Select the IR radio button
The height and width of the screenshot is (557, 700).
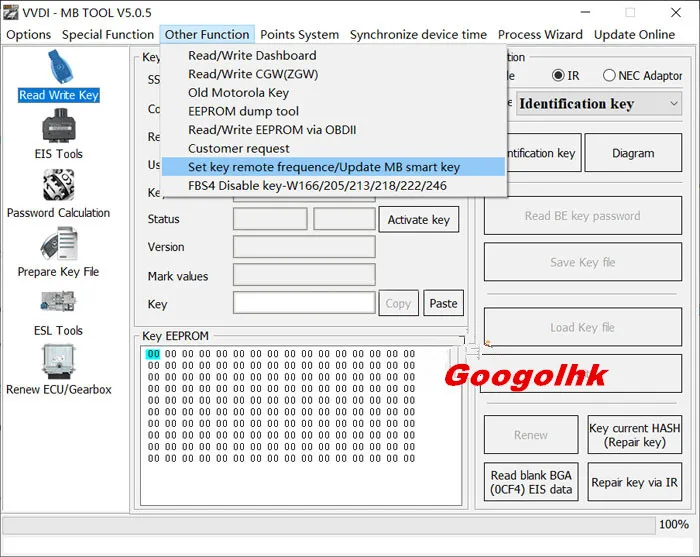pyautogui.click(x=558, y=75)
